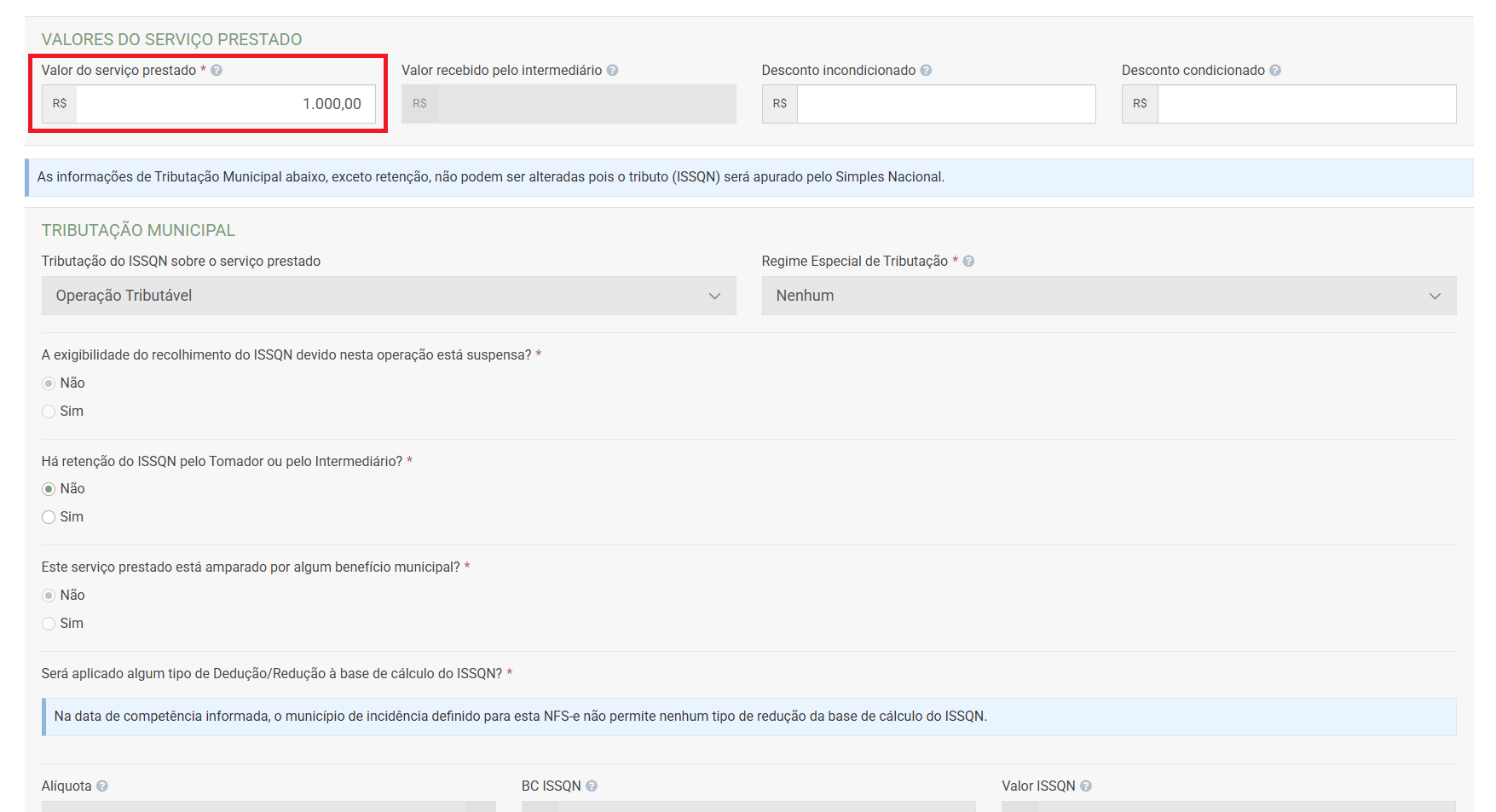Select Sim for ISSQN retention by Tomador
This screenshot has width=1496, height=812.
[49, 517]
